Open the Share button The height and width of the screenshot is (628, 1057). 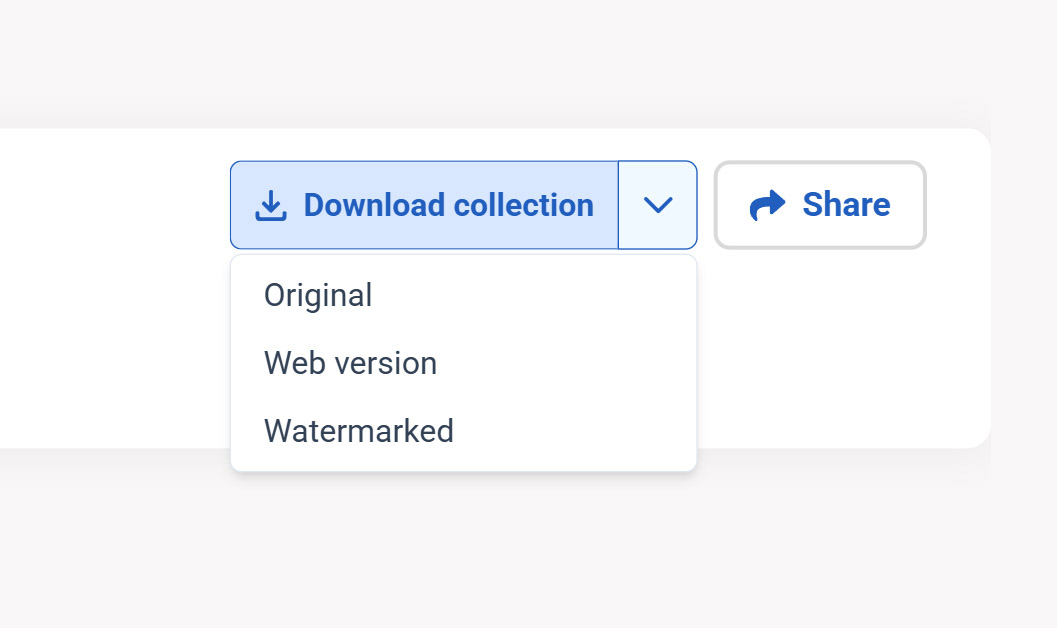(820, 205)
